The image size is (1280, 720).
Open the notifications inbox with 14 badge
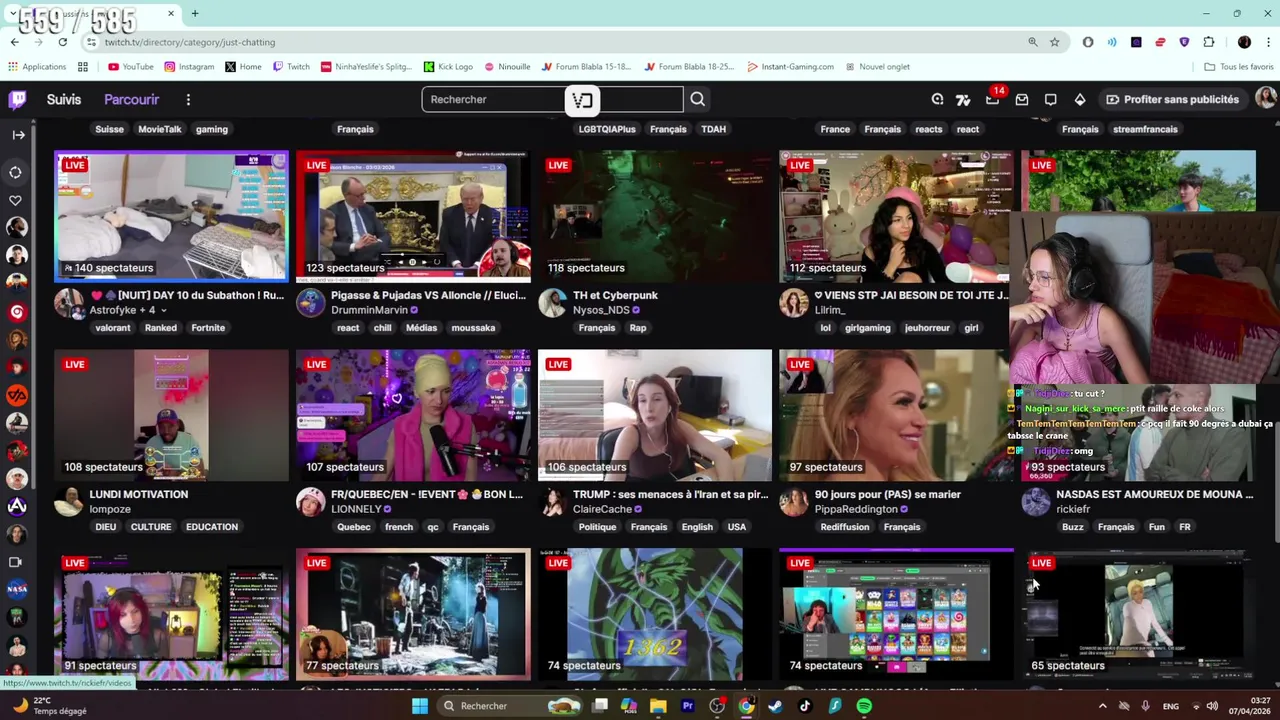pyautogui.click(x=993, y=99)
